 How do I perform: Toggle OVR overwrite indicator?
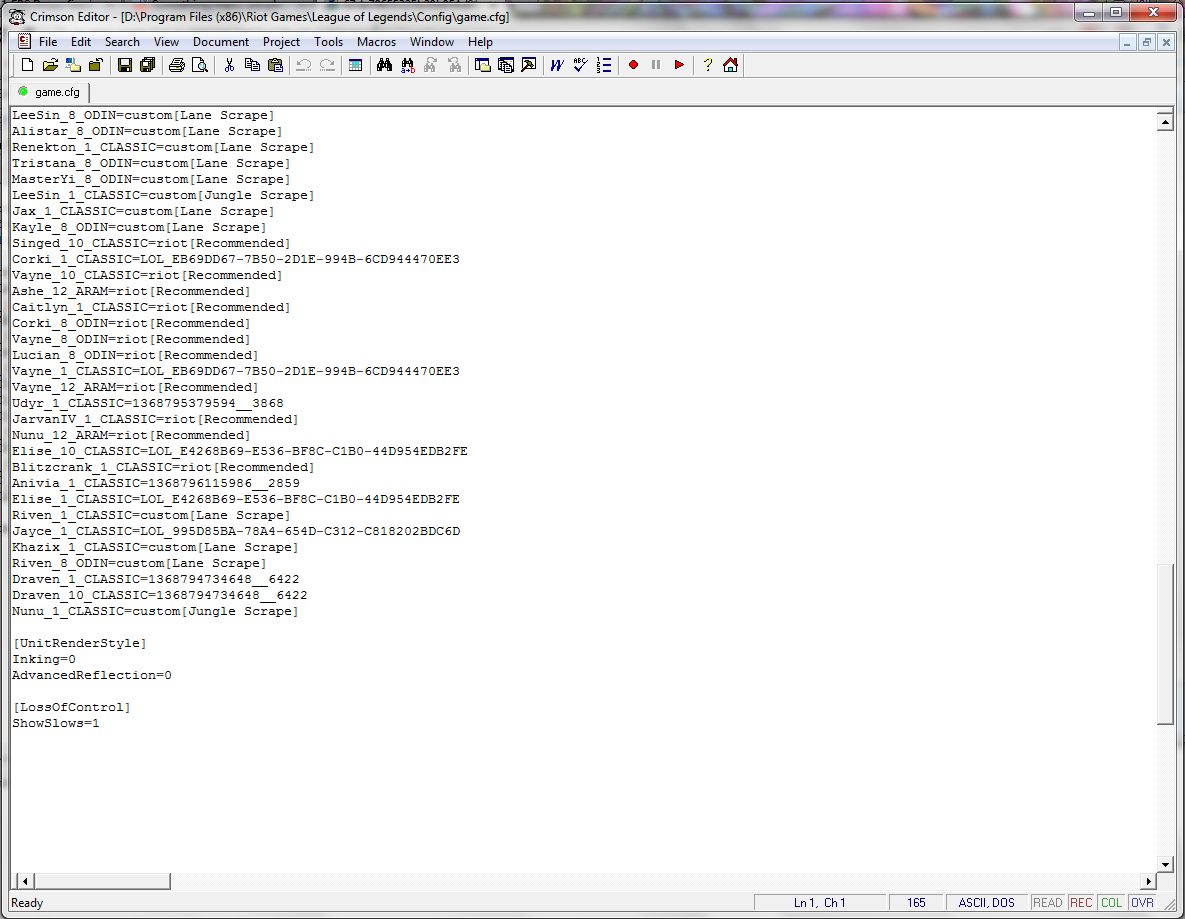[x=1142, y=902]
